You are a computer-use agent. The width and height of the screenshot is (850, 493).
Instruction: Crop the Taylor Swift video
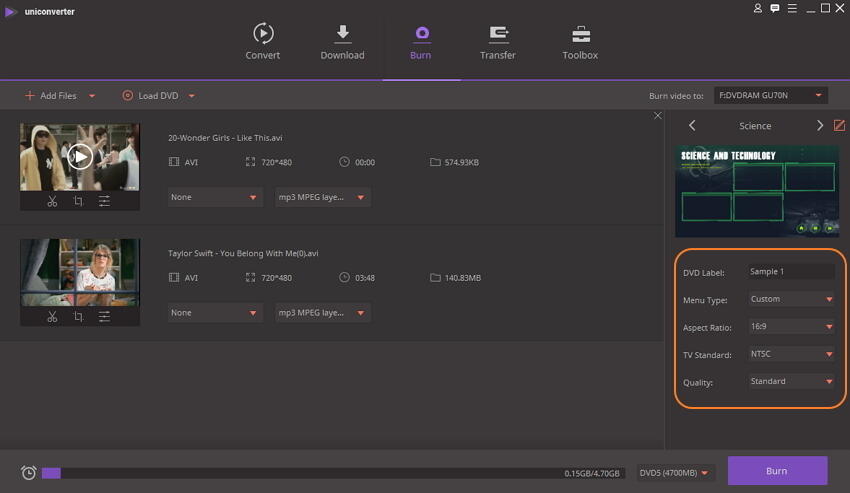[x=78, y=316]
